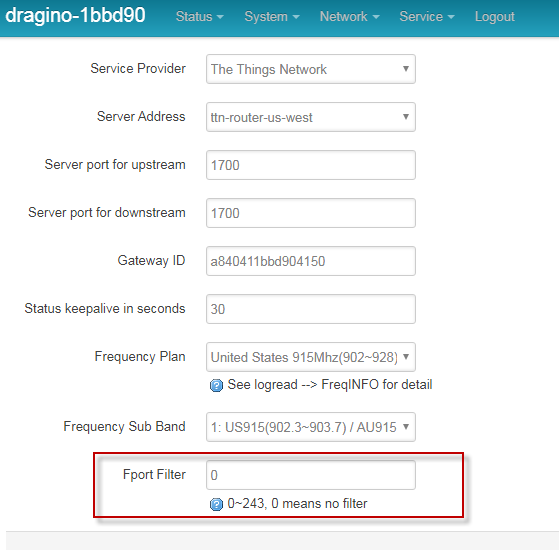Open the Status menu

[x=200, y=16]
